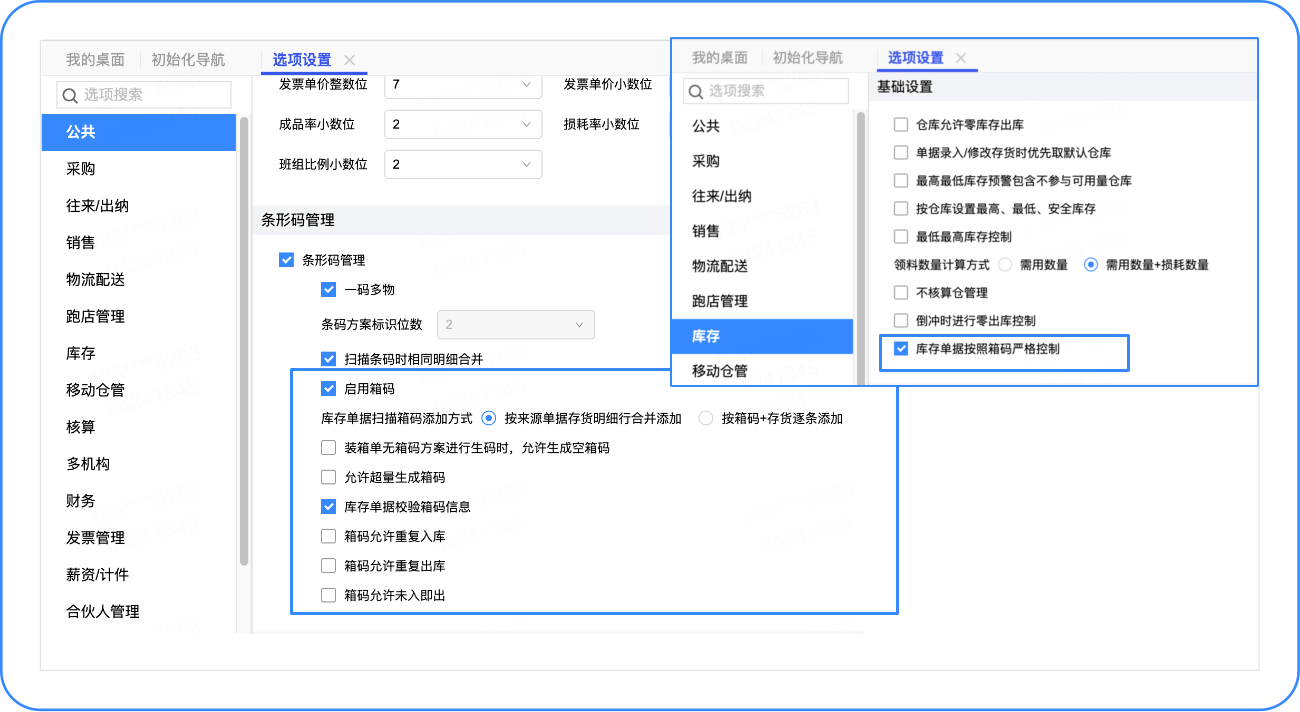Toggle 不核算仓管理 checkbox

(x=901, y=293)
